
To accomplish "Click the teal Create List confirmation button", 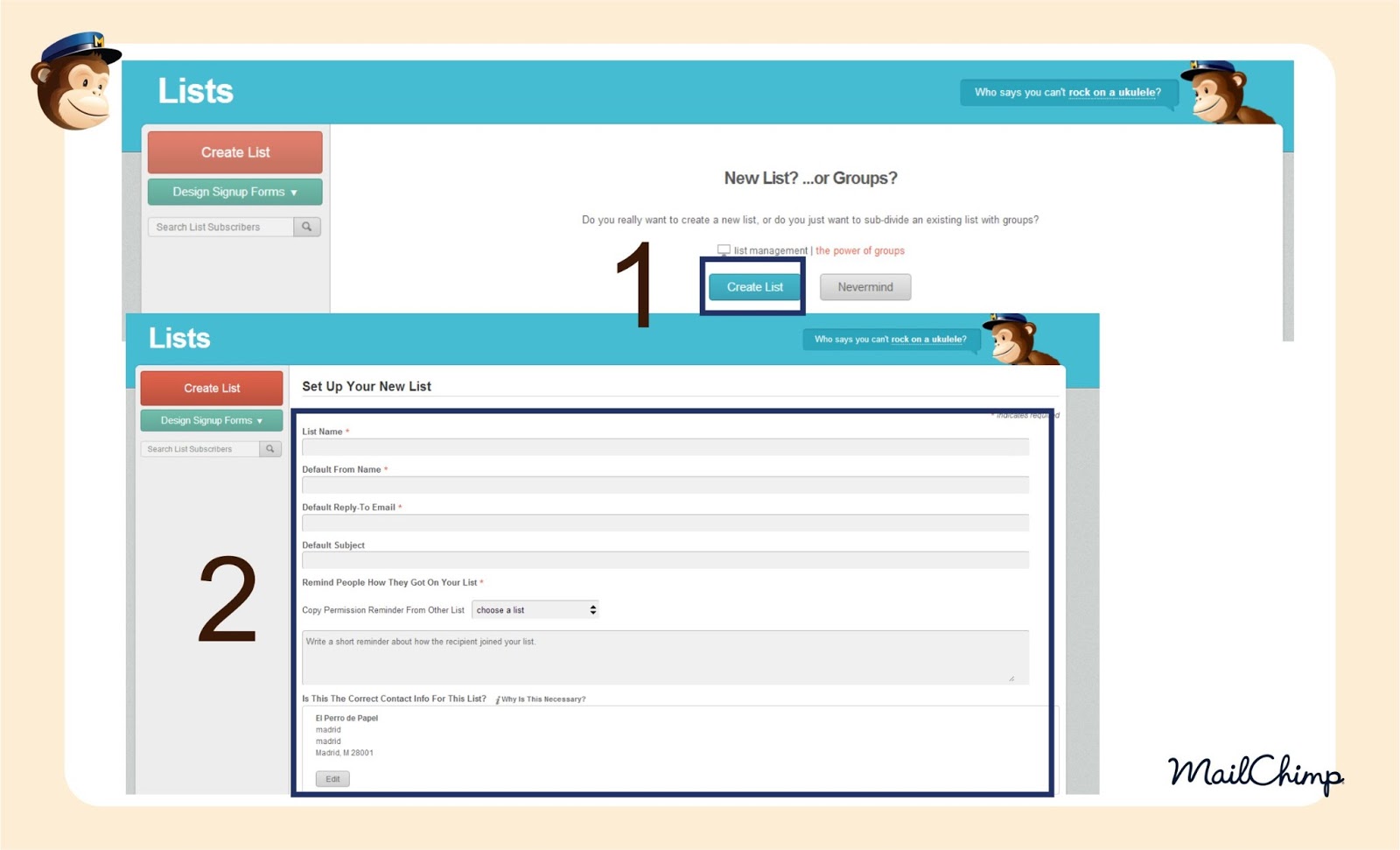I will (754, 287).
